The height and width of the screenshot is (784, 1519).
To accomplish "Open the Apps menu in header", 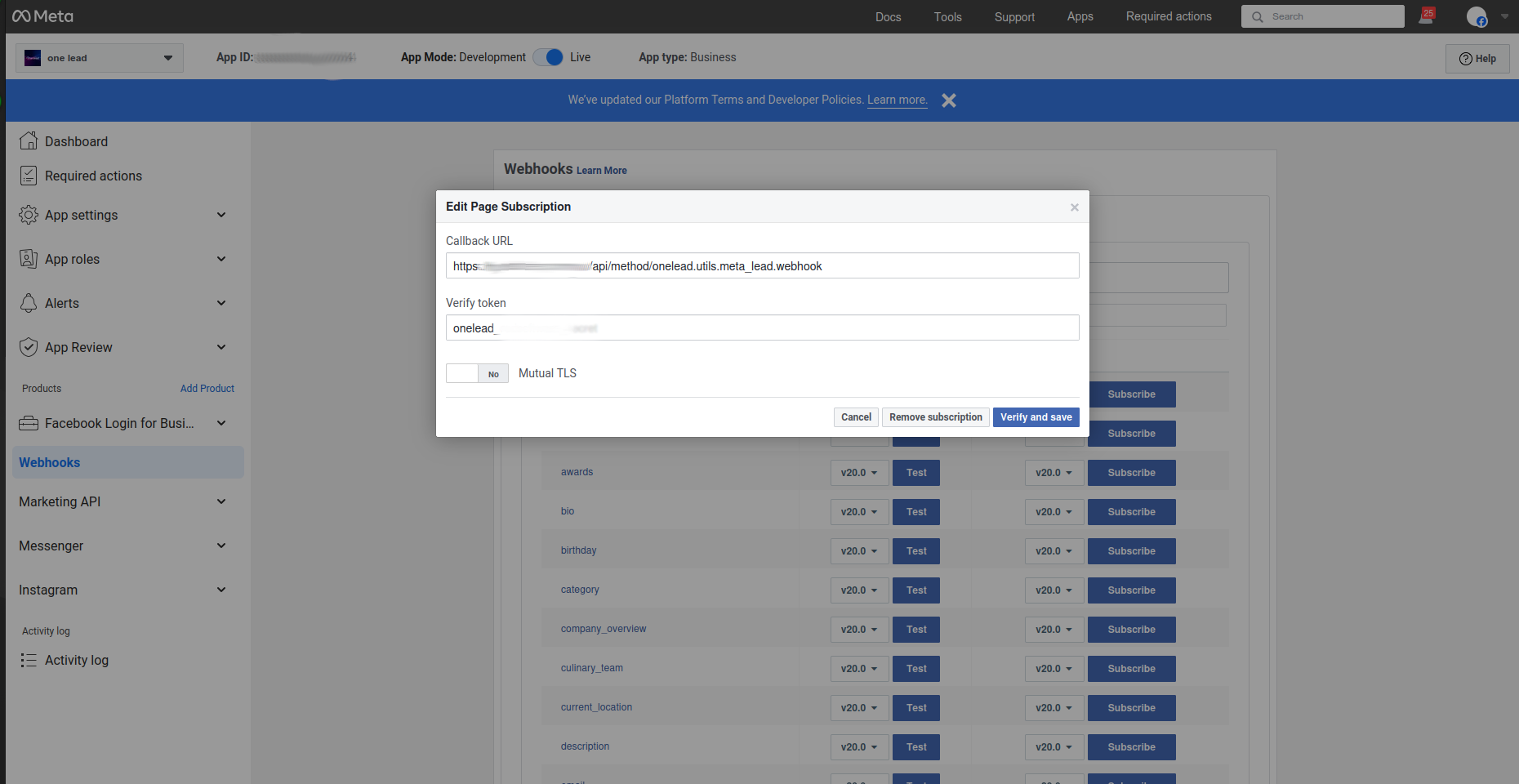I will coord(1080,16).
